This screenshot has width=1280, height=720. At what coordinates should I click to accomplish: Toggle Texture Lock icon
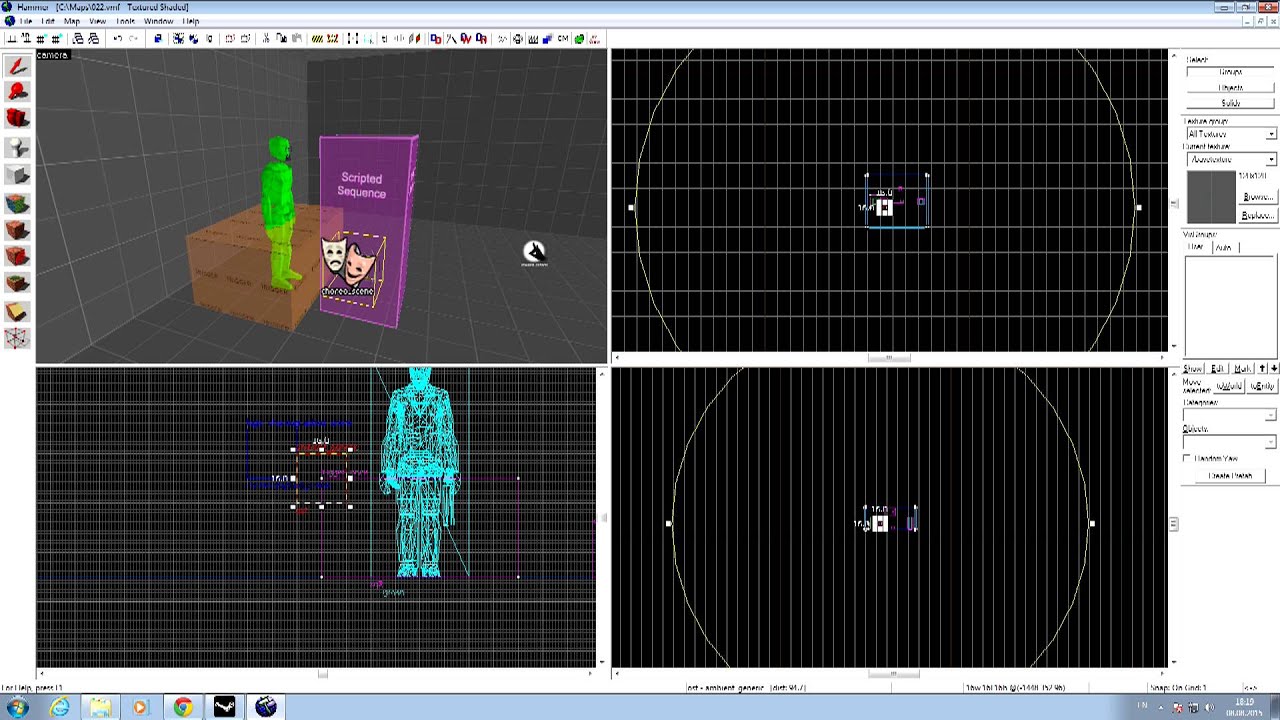(383, 39)
